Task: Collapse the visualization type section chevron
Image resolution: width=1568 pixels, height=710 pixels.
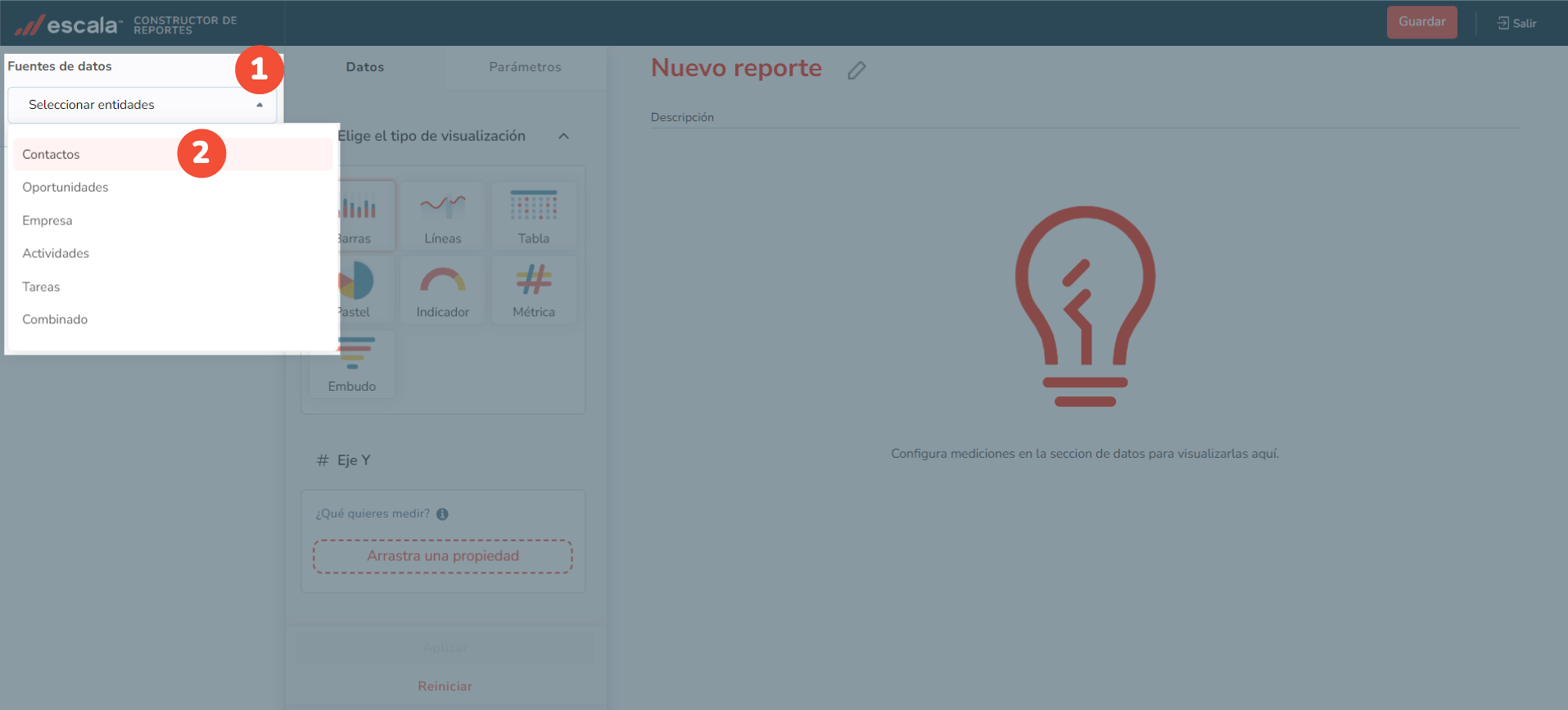Action: pos(563,136)
